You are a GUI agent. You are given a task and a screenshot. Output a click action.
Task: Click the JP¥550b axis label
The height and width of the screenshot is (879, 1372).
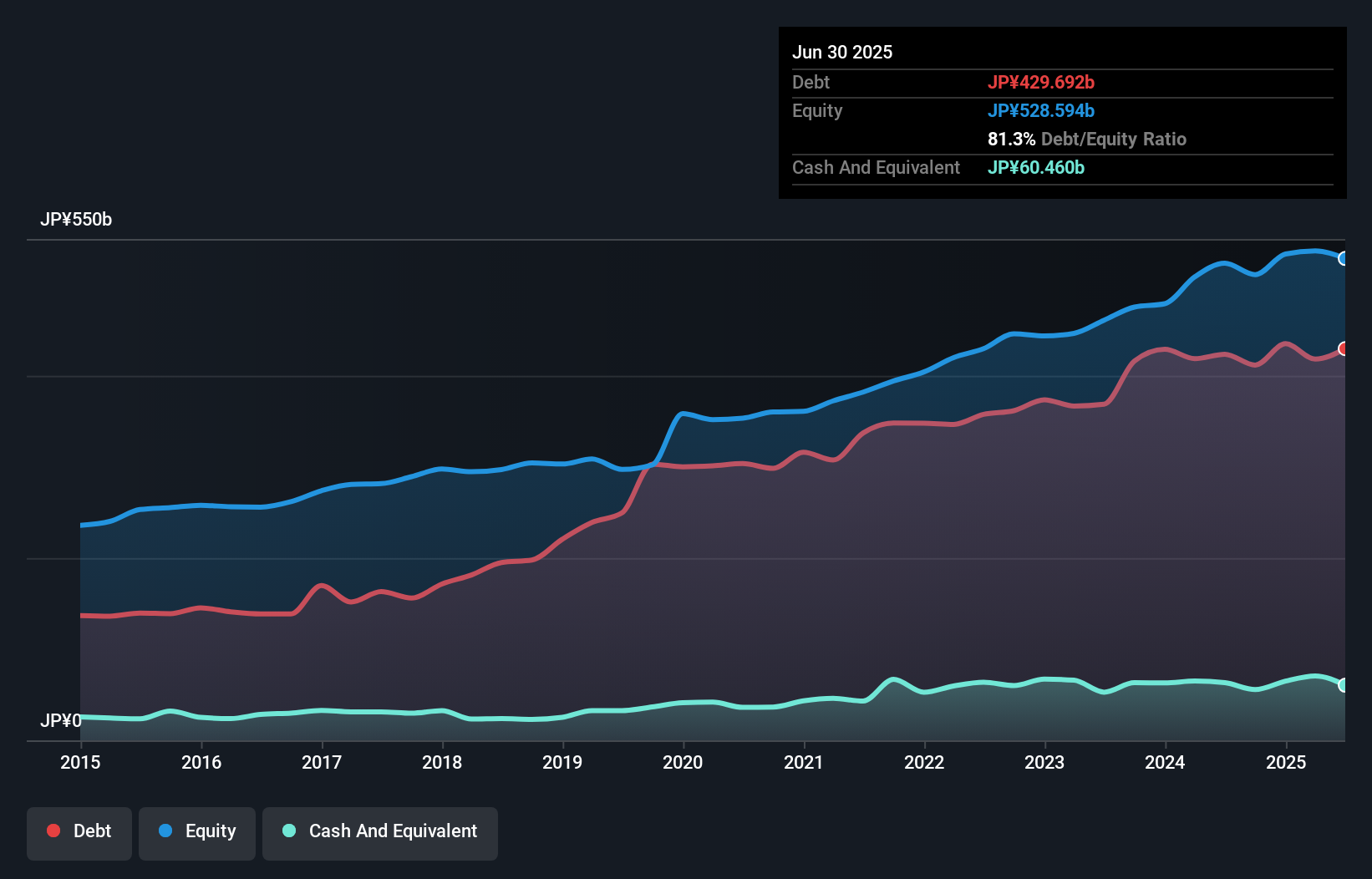click(x=77, y=220)
